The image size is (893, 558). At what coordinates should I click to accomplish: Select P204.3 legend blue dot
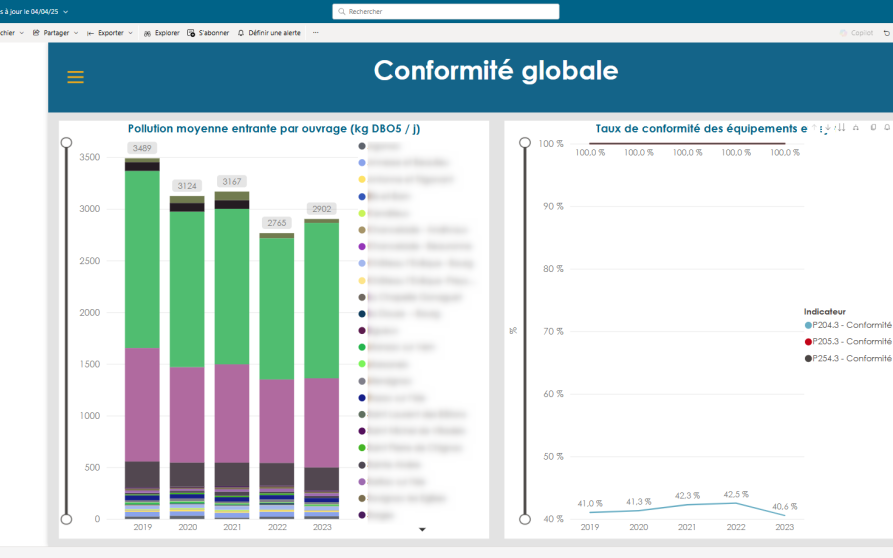(808, 325)
